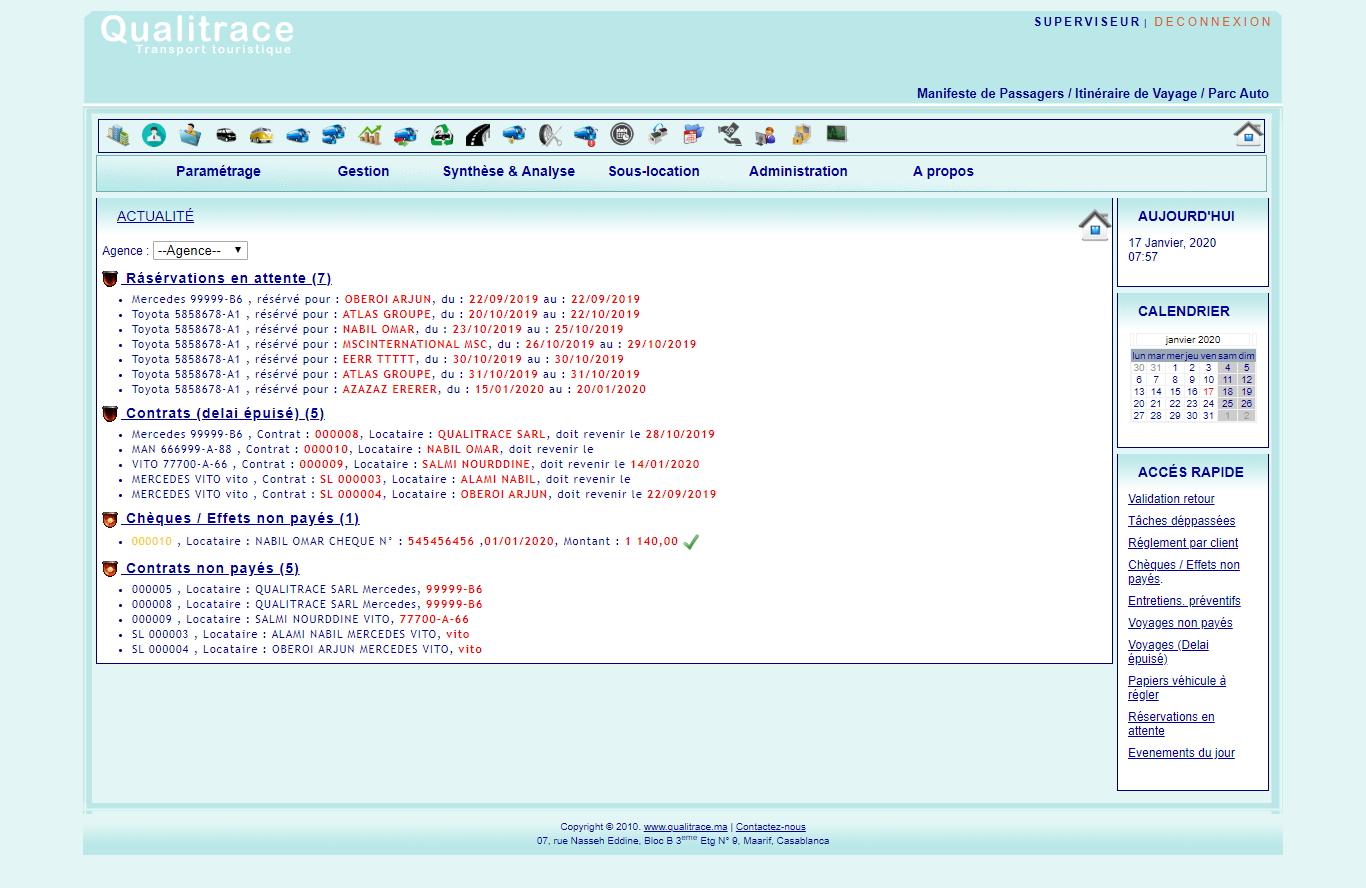Image resolution: width=1366 pixels, height=888 pixels.
Task: Click the green bar chart statistics icon
Action: coord(370,135)
